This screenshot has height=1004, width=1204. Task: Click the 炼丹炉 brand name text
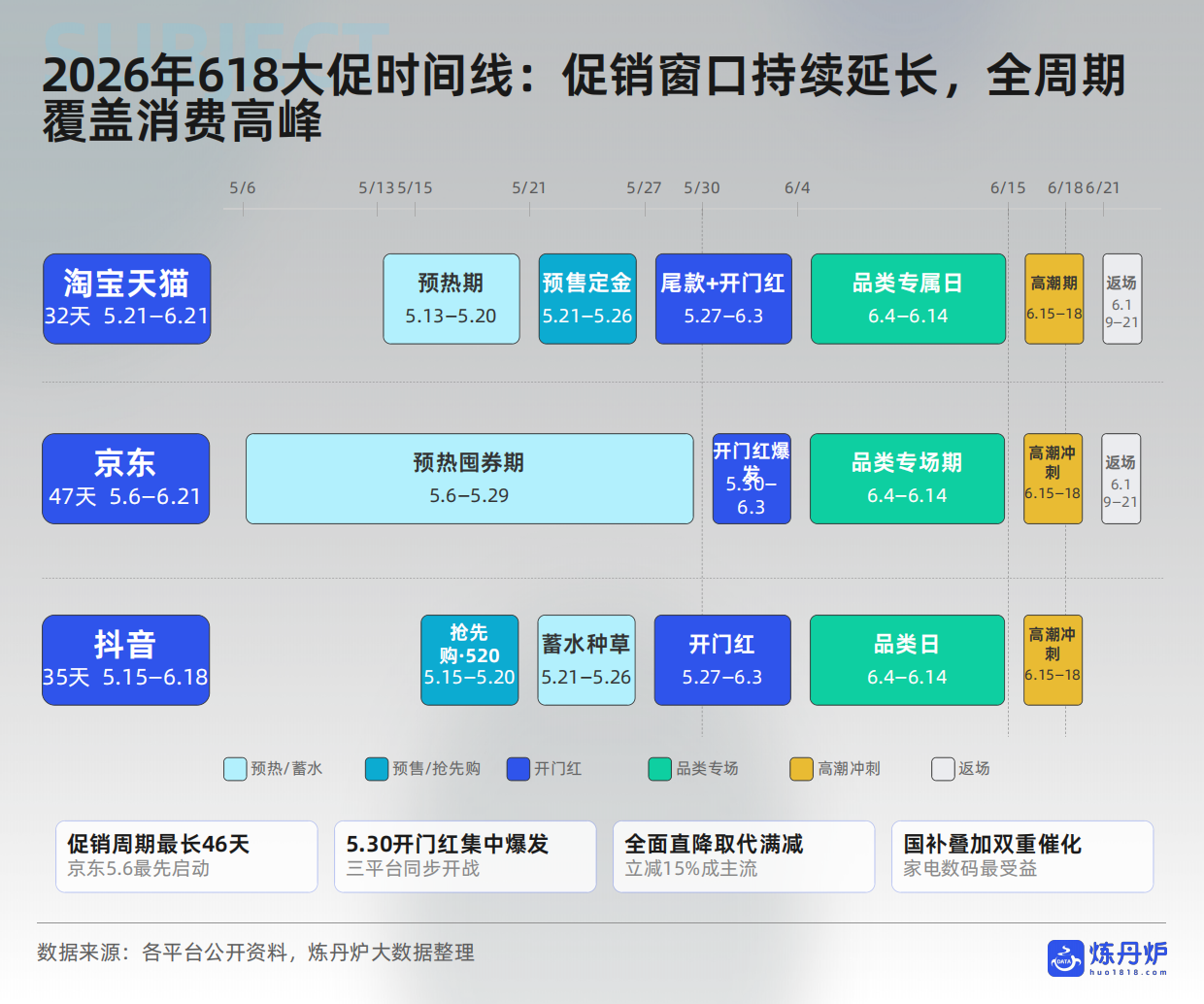click(x=1128, y=954)
